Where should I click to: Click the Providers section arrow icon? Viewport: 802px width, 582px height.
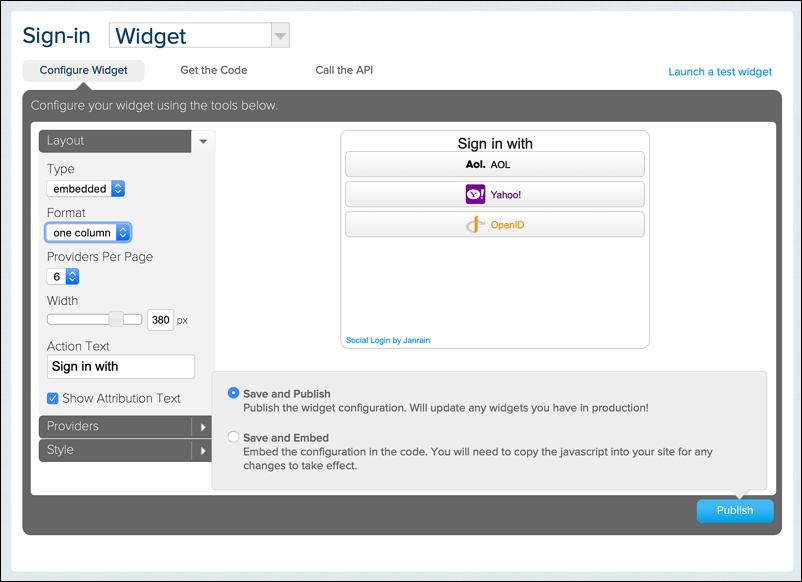tap(203, 427)
